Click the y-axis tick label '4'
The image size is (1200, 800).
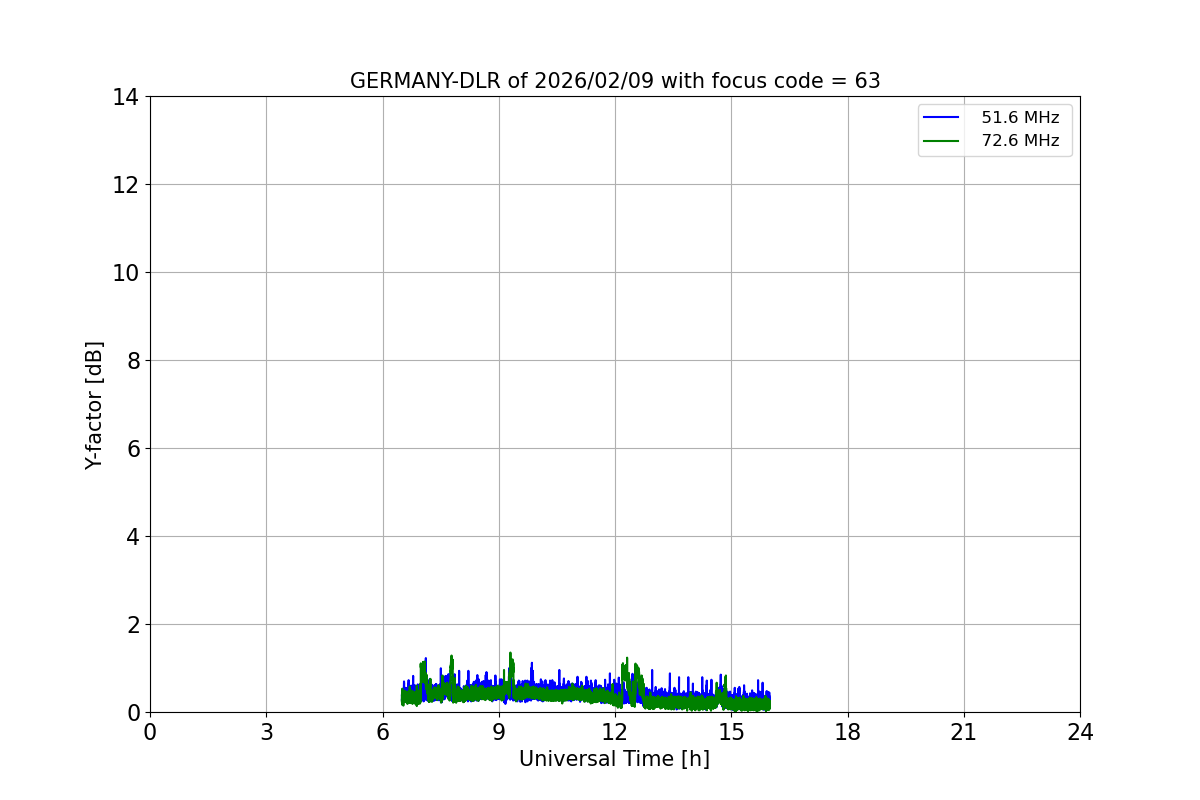click(x=133, y=537)
